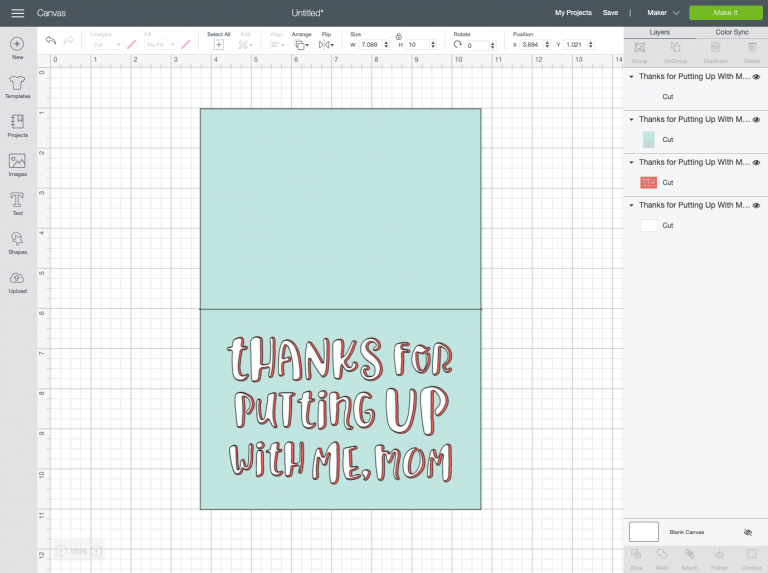Create a New project from the sidebar
The width and height of the screenshot is (768, 573).
pyautogui.click(x=17, y=48)
